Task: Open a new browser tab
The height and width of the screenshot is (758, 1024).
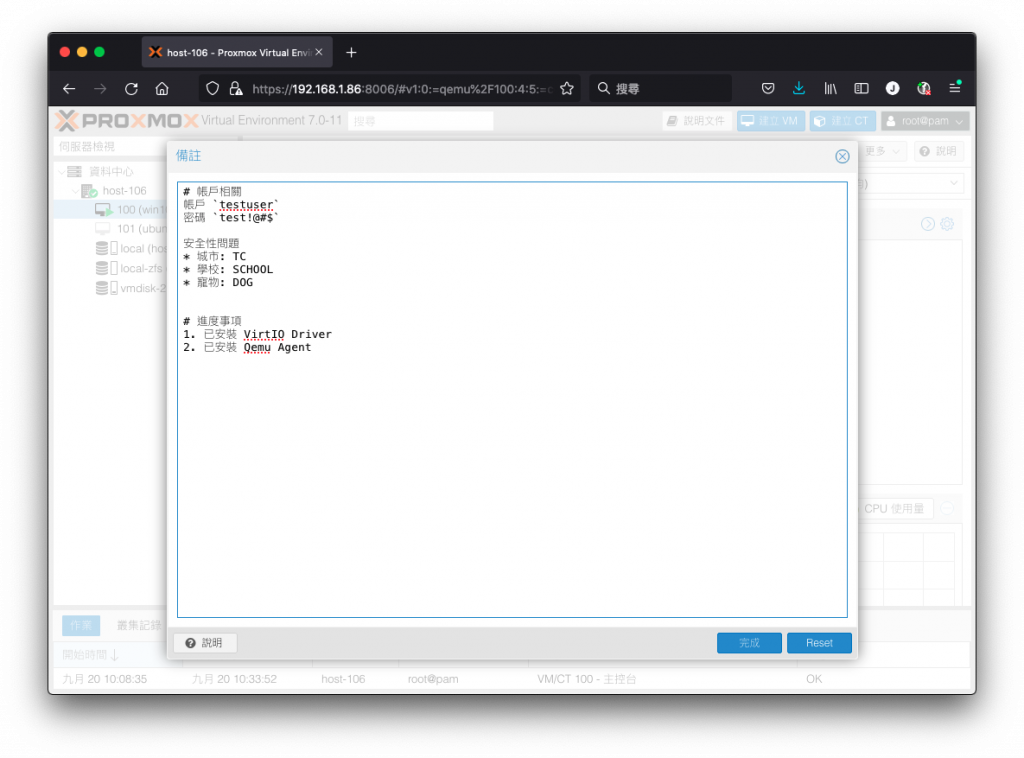Action: point(351,52)
